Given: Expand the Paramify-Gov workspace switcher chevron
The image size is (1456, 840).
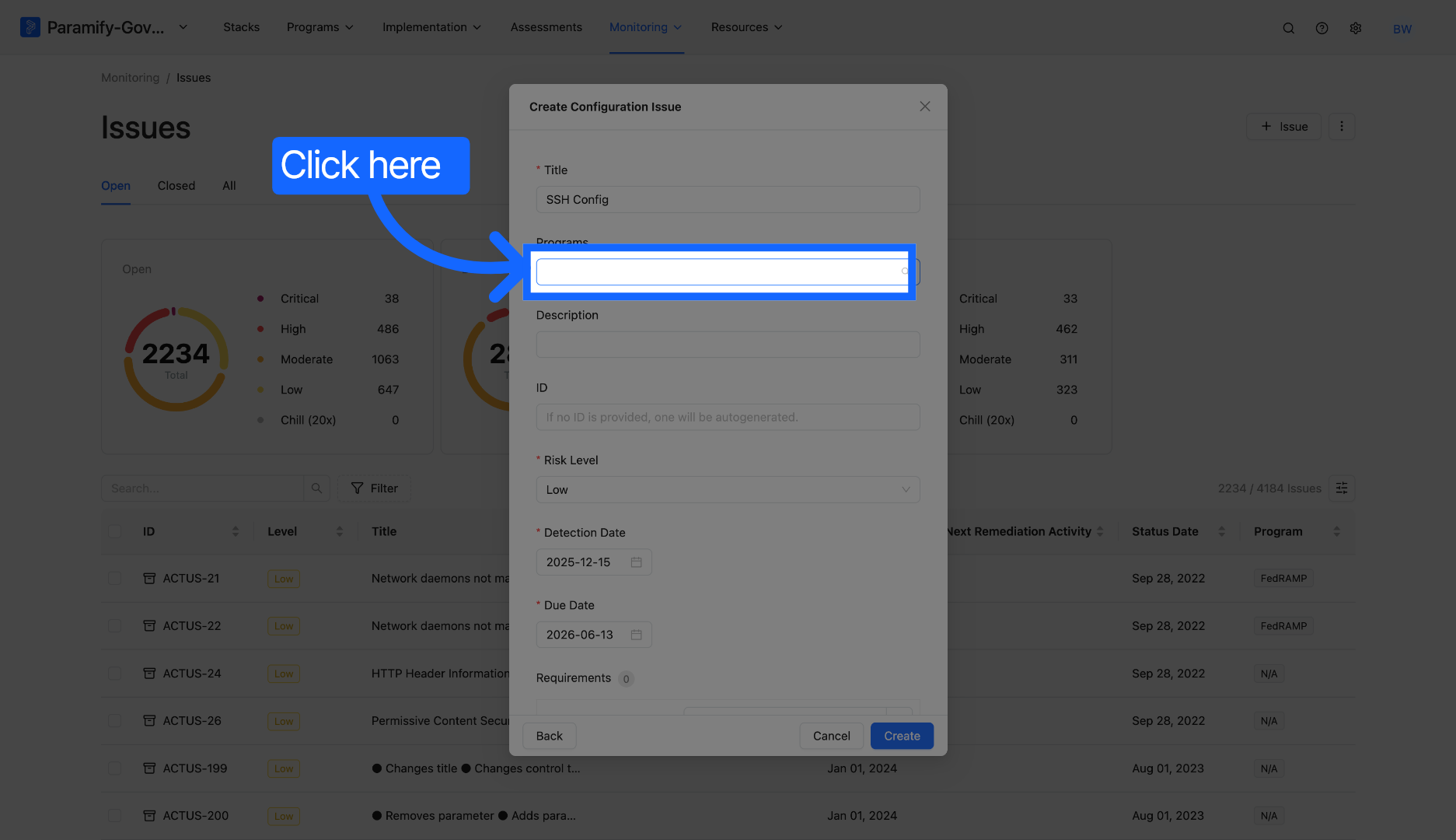Looking at the screenshot, I should [x=183, y=27].
